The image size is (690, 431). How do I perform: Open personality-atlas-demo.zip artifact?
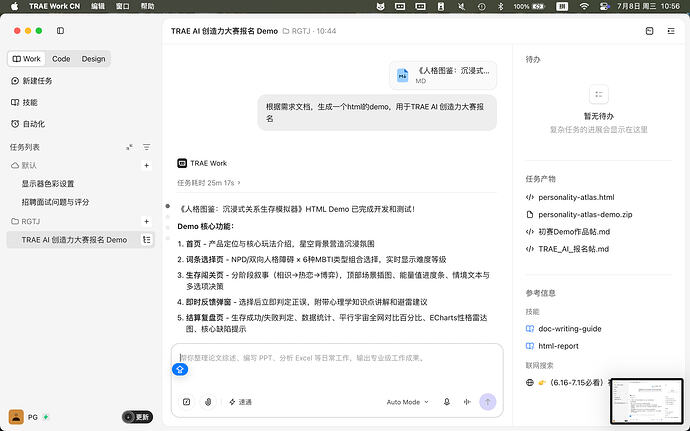579,214
